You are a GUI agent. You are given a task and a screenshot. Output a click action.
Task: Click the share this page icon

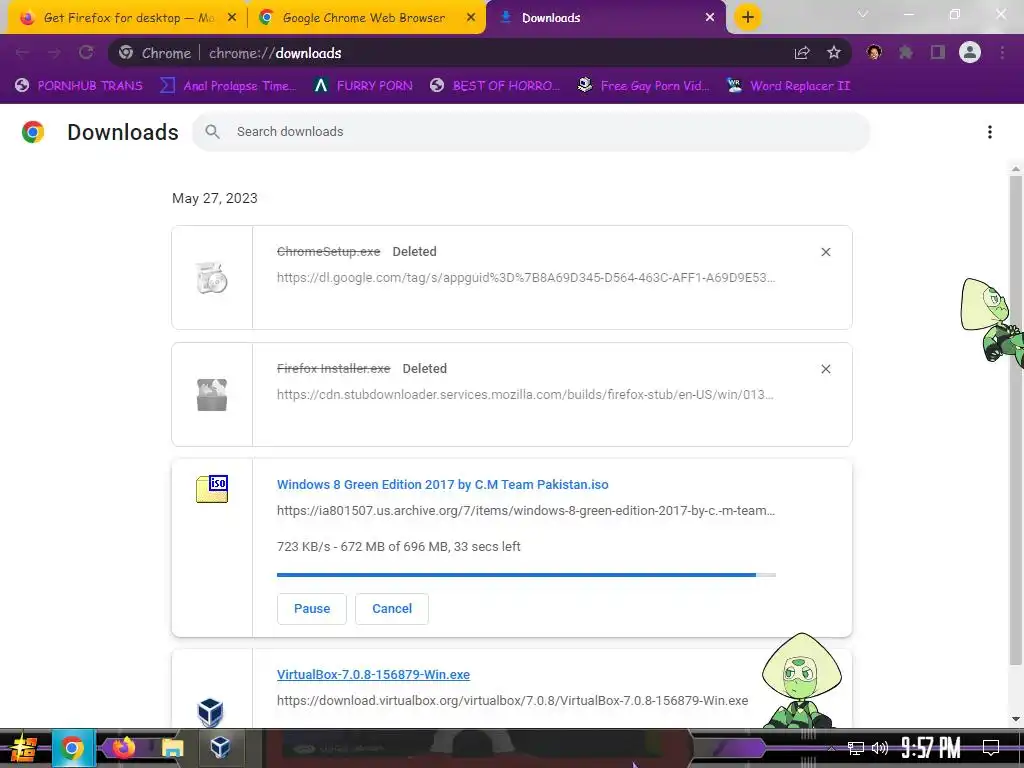coord(802,53)
